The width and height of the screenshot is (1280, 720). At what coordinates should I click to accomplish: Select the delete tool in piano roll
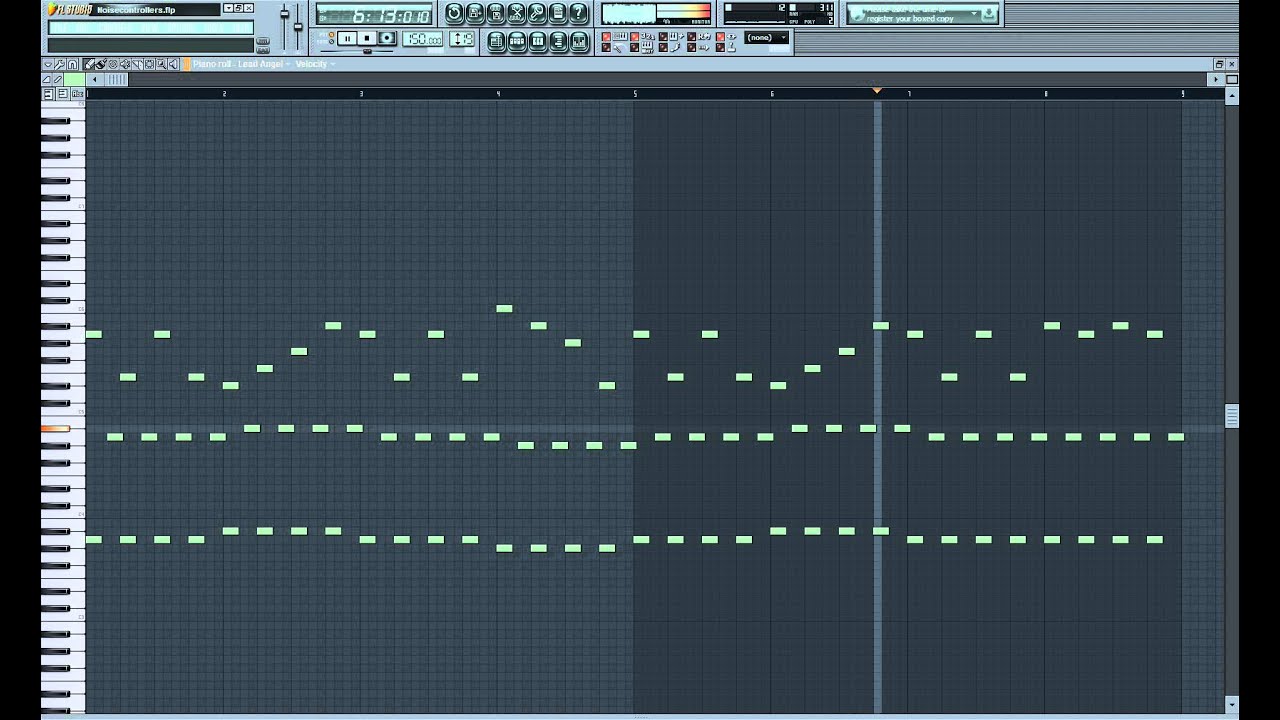pos(113,64)
